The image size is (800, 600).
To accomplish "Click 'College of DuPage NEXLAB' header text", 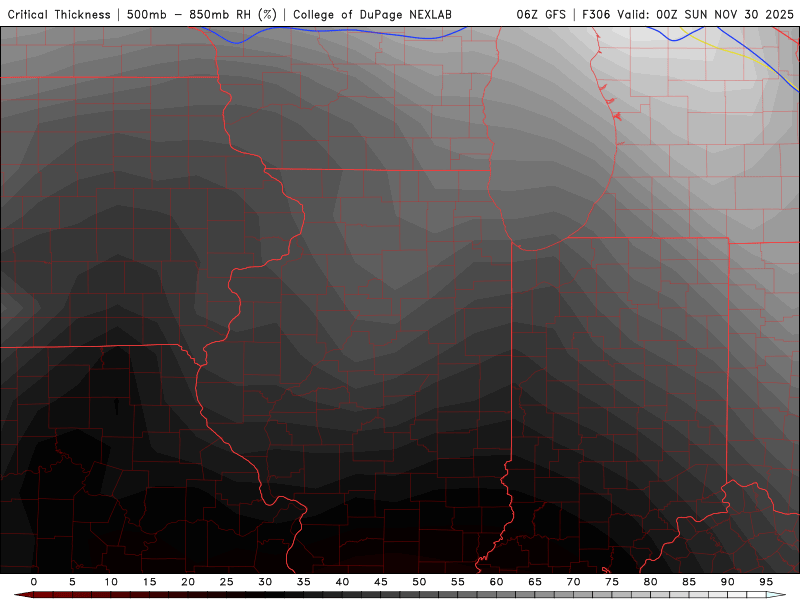I will [x=372, y=15].
